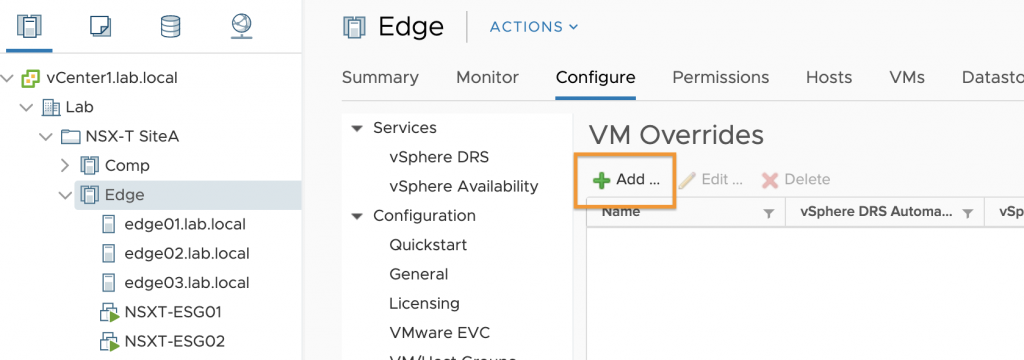Open vSphere Availability settings
This screenshot has height=360, width=1024.
point(464,186)
